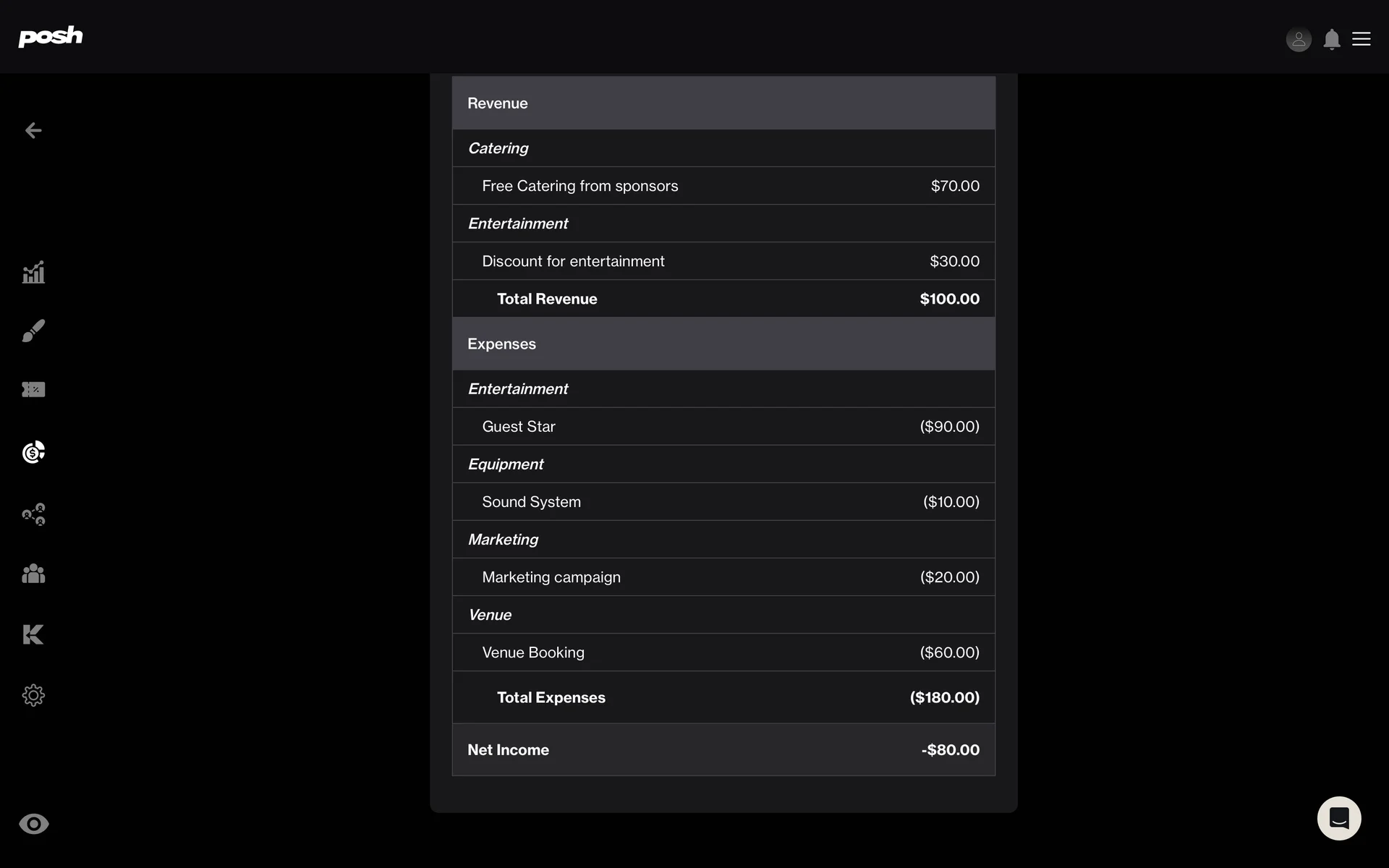
Task: Open the ticket discount icon
Action: click(33, 390)
